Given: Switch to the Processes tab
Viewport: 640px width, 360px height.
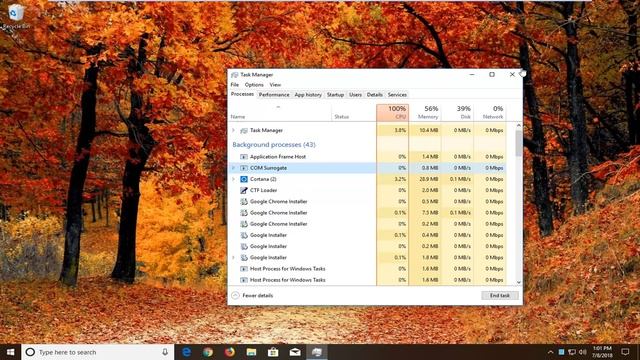Looking at the screenshot, I should pyautogui.click(x=242, y=94).
